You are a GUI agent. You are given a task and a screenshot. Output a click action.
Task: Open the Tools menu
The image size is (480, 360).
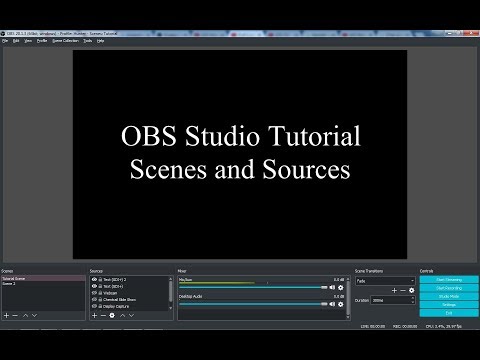[88, 41]
